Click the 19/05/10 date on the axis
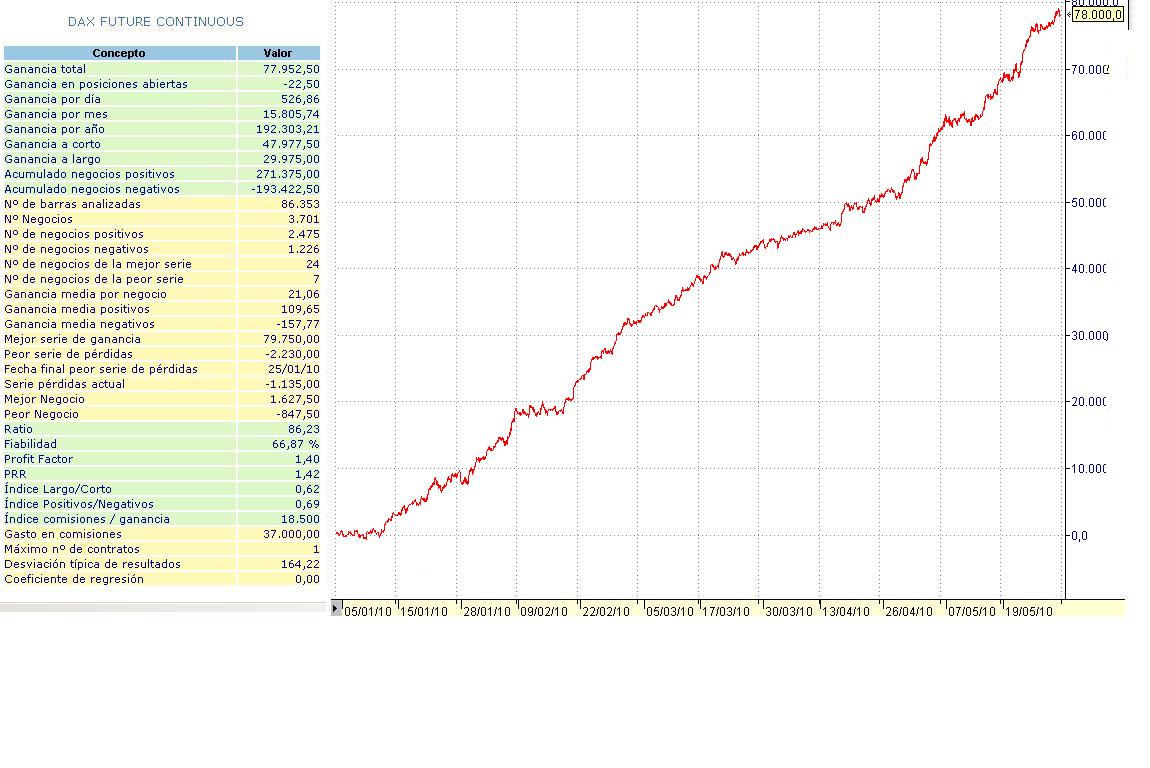Screen dimensions: 1150x768 tap(1028, 612)
